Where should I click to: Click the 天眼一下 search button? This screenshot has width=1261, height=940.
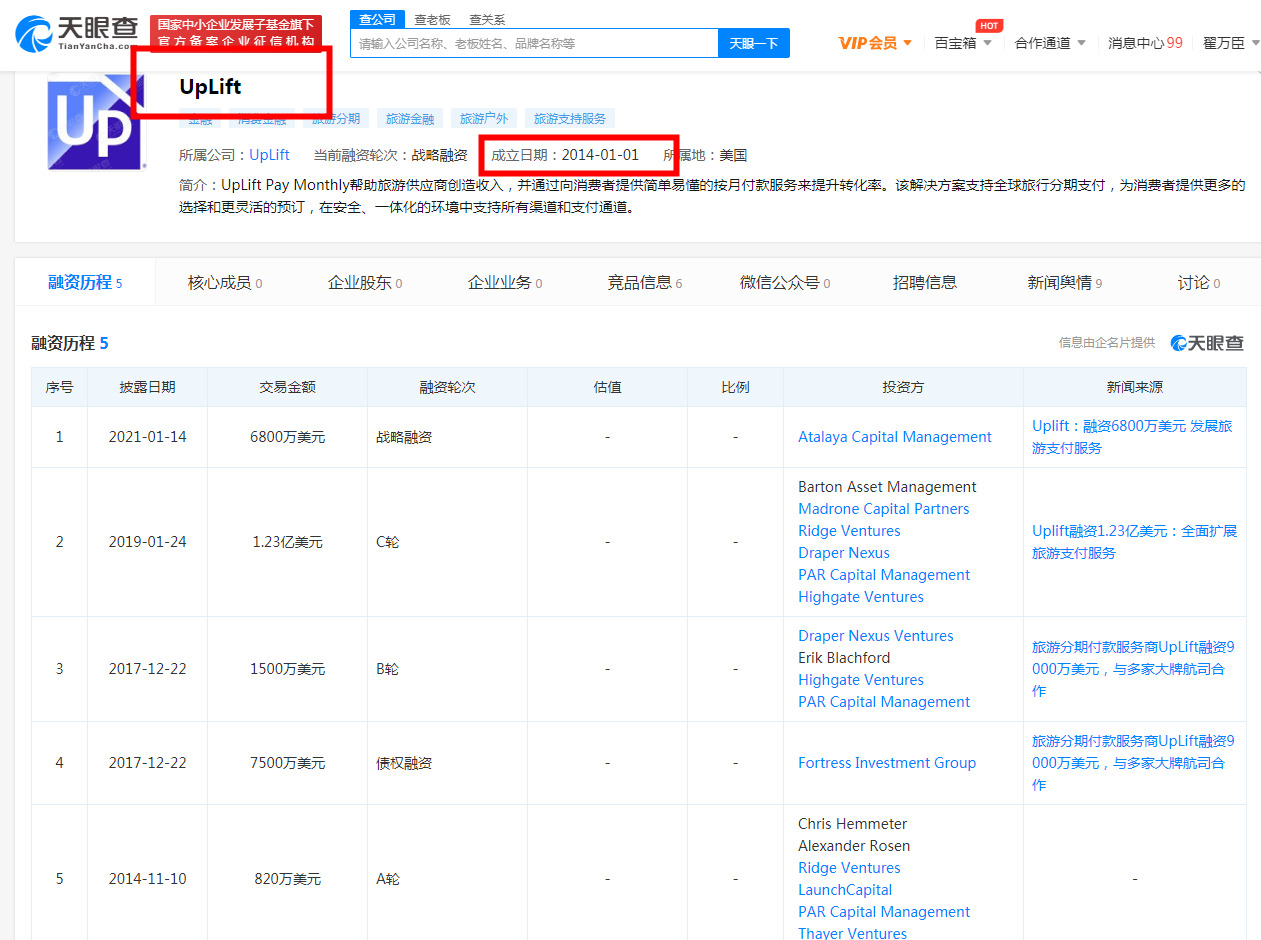coord(754,43)
